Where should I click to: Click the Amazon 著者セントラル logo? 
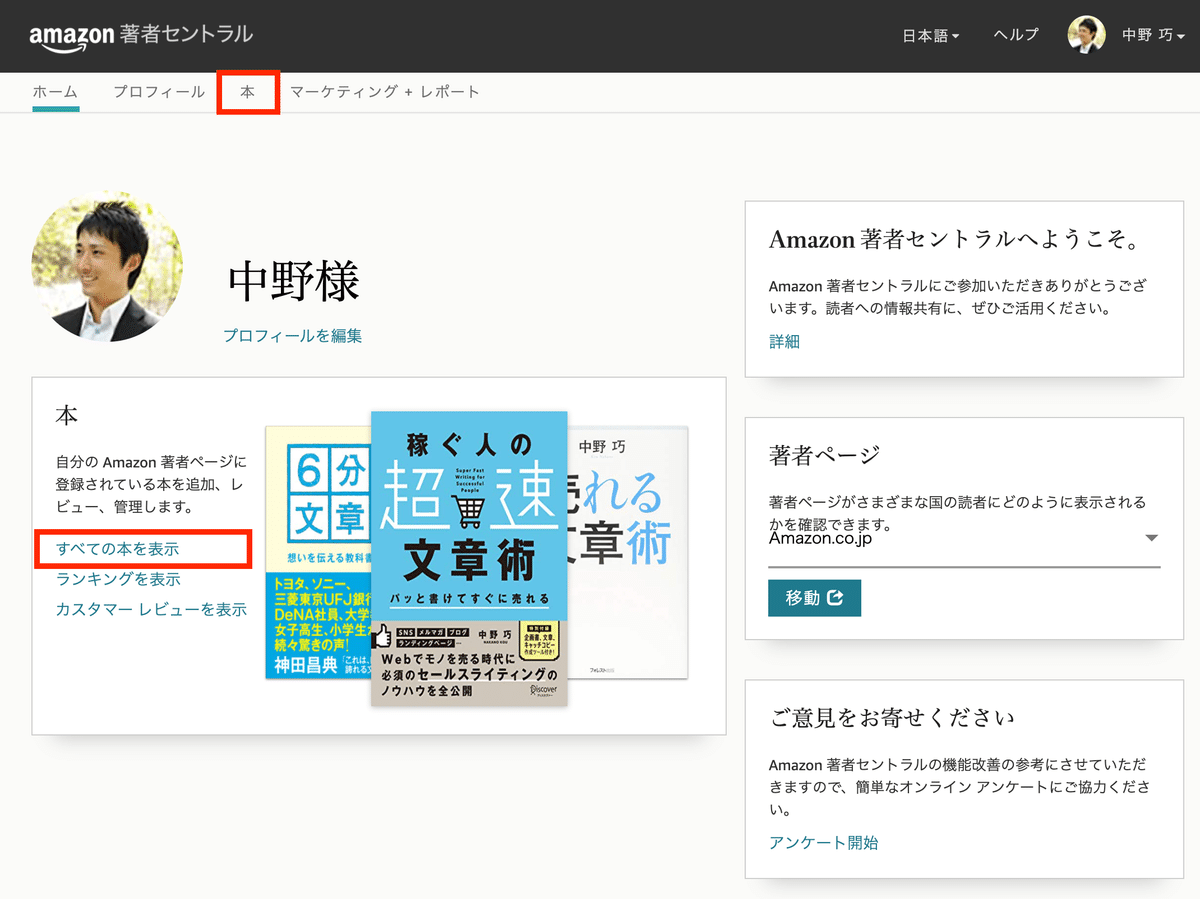tap(141, 36)
